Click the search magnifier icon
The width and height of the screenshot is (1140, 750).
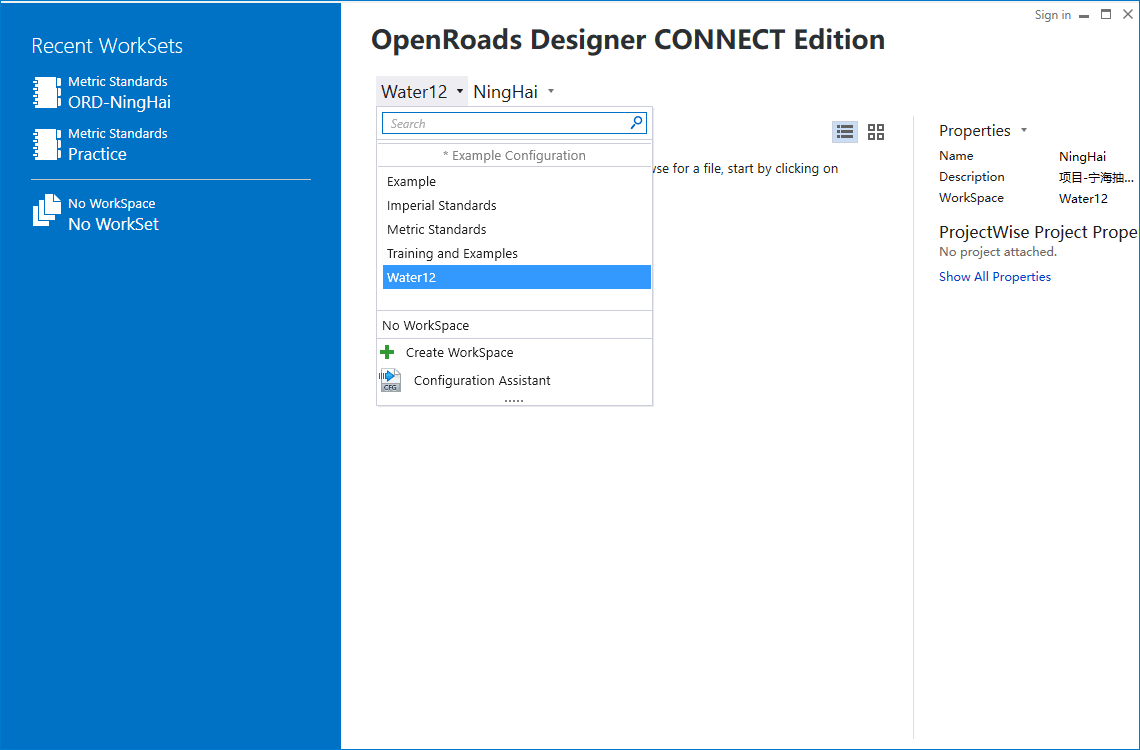(x=636, y=123)
